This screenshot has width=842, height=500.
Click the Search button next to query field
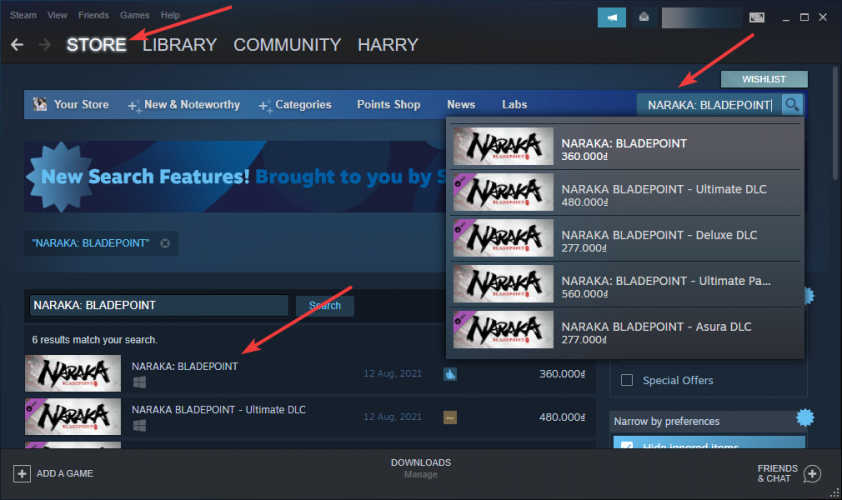coord(325,306)
